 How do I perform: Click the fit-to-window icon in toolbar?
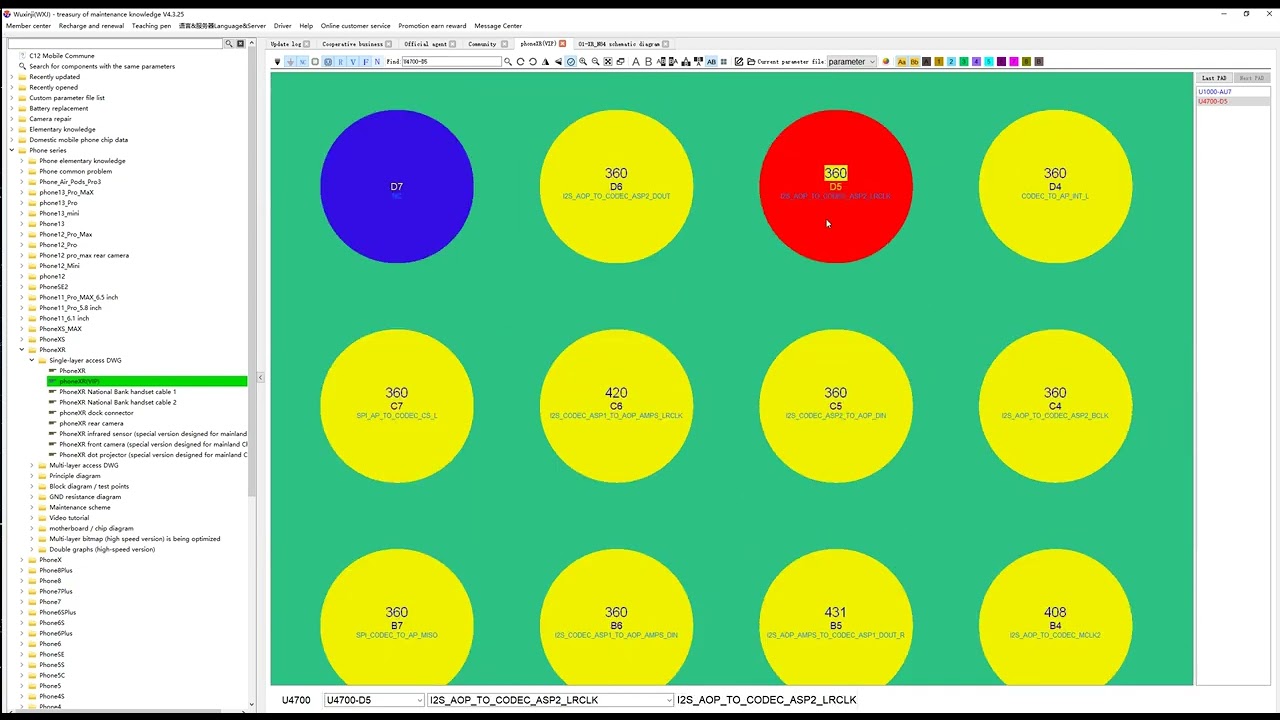coord(608,61)
